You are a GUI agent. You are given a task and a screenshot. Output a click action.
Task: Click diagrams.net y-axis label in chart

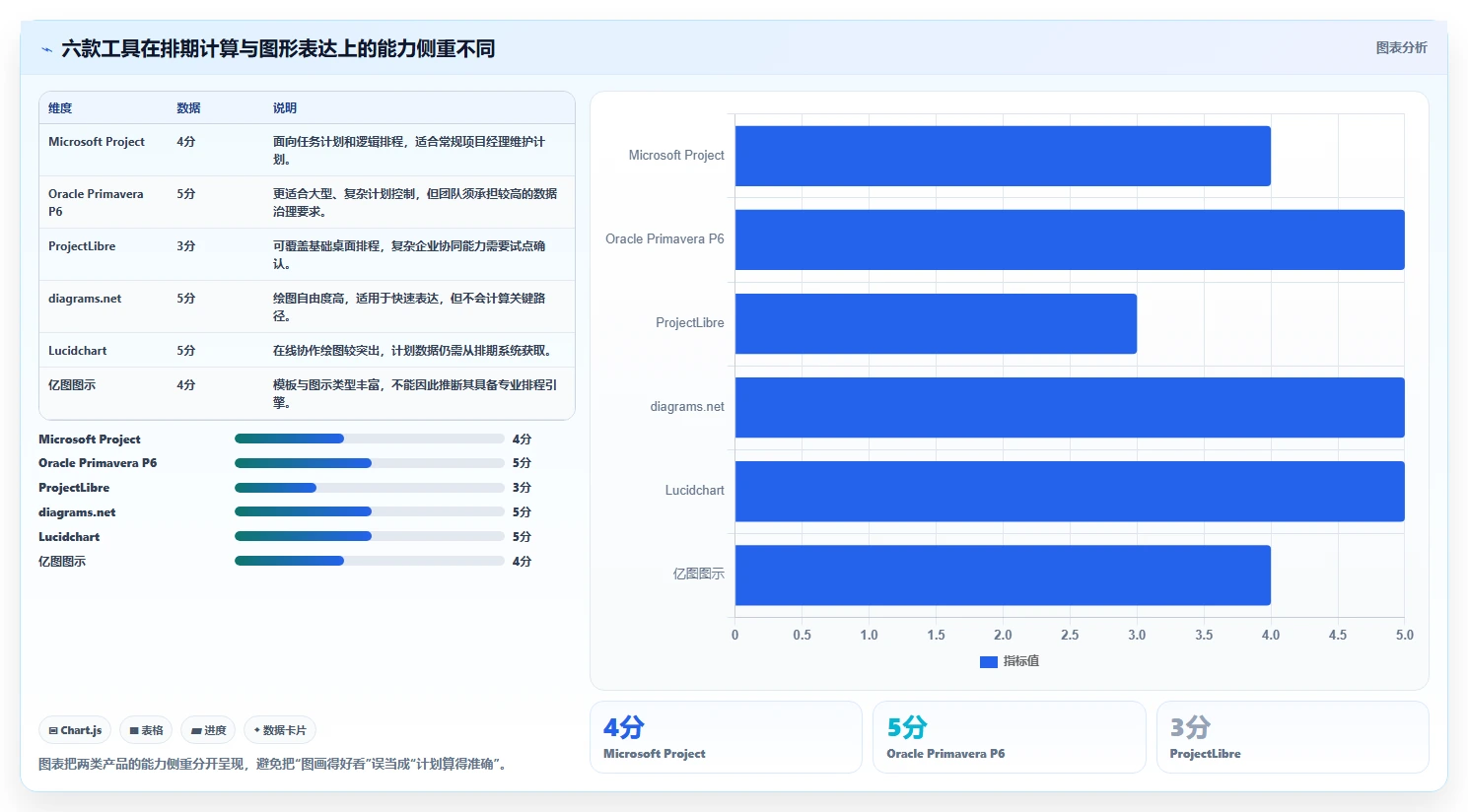(x=687, y=407)
